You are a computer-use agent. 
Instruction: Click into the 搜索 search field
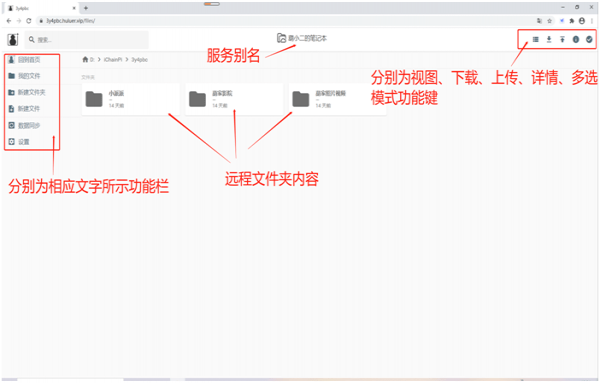click(87, 40)
